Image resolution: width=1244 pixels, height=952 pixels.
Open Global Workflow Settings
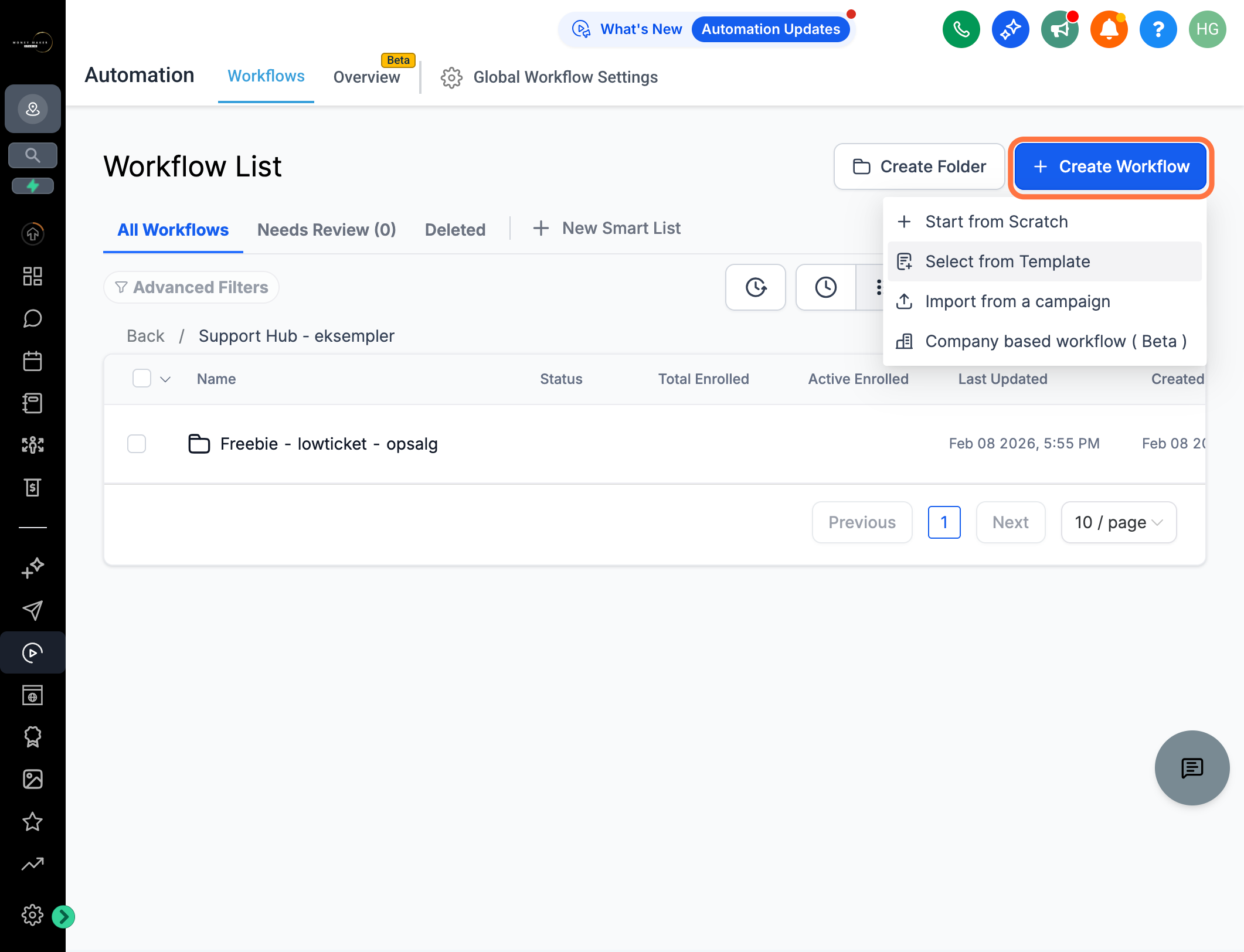pos(549,77)
